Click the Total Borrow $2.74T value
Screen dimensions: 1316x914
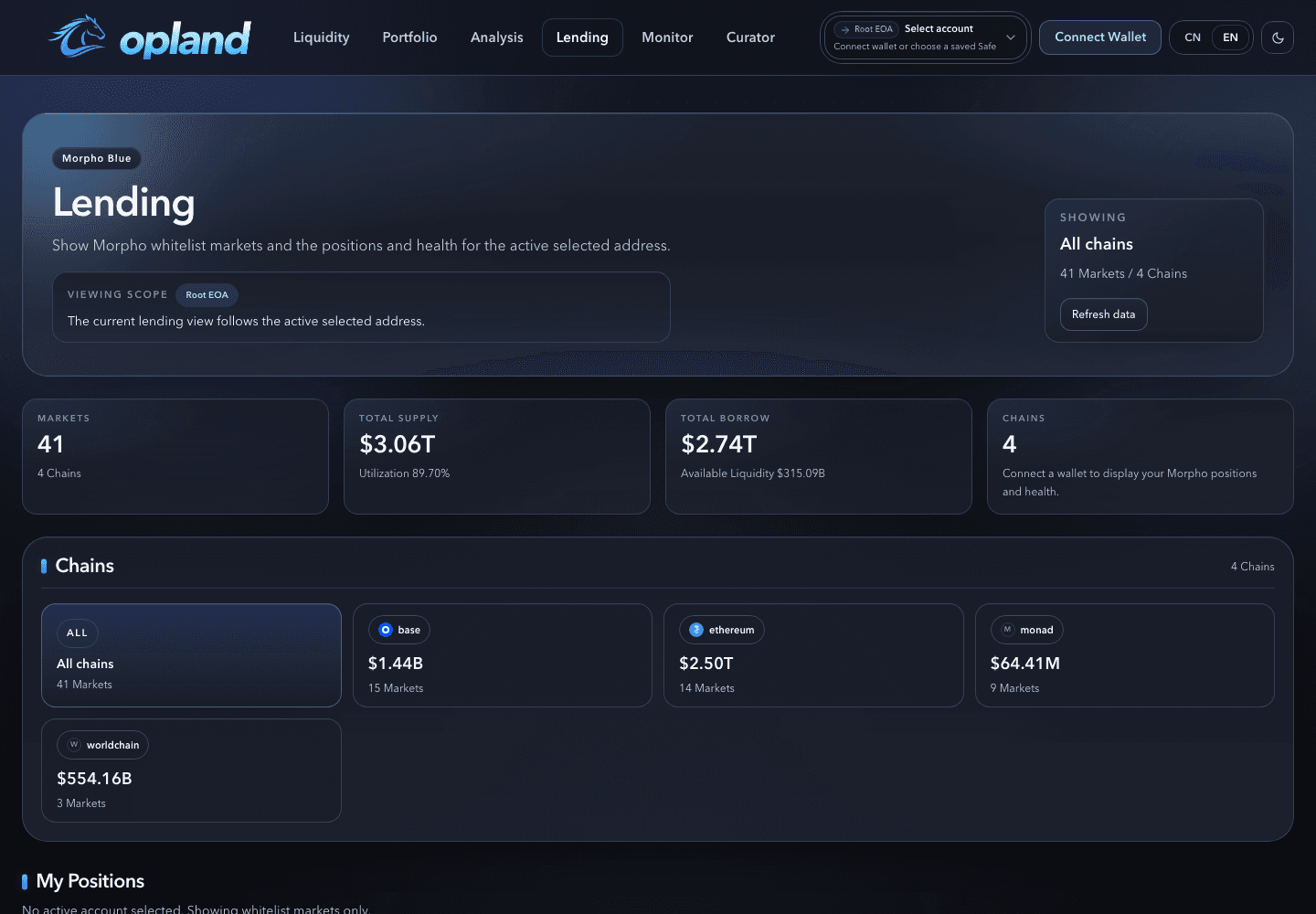coord(719,444)
